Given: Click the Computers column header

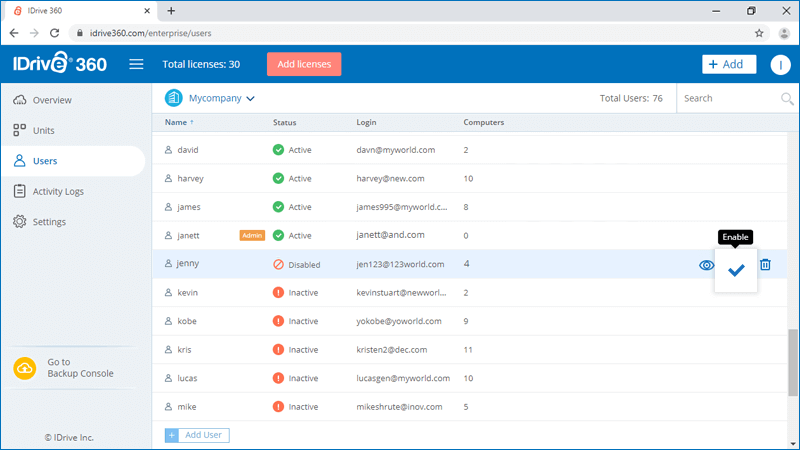Looking at the screenshot, I should tap(484, 122).
